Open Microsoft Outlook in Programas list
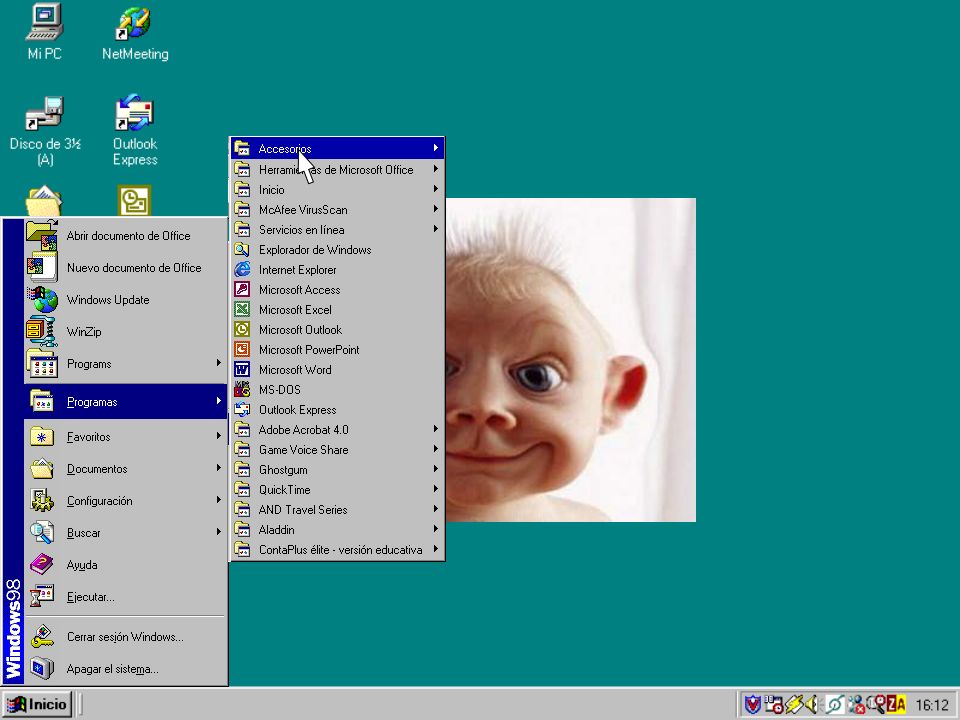The height and width of the screenshot is (720, 960). pyautogui.click(x=337, y=329)
